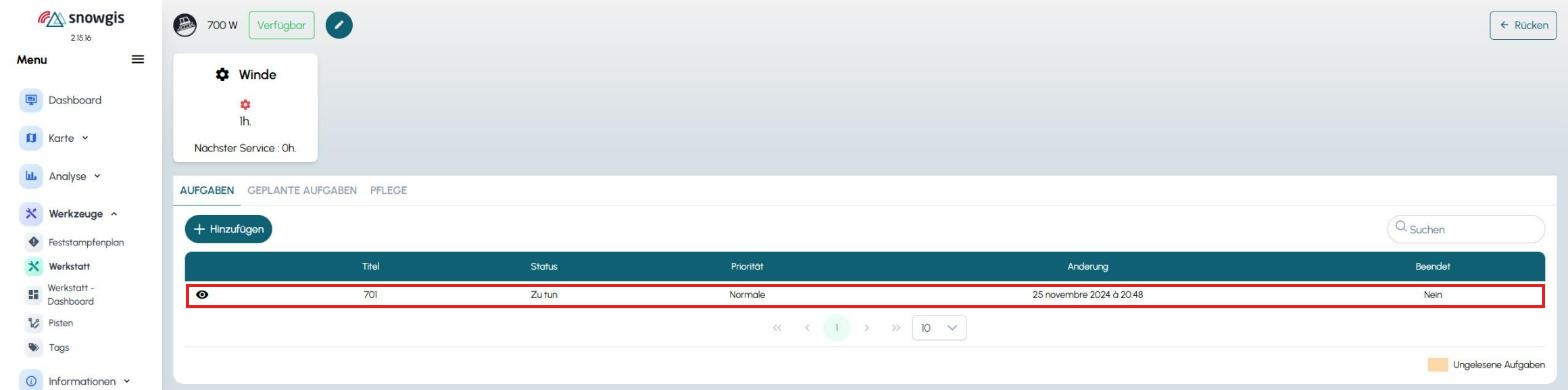The width and height of the screenshot is (1568, 390).
Task: Click the Informationen info icon
Action: click(x=31, y=381)
